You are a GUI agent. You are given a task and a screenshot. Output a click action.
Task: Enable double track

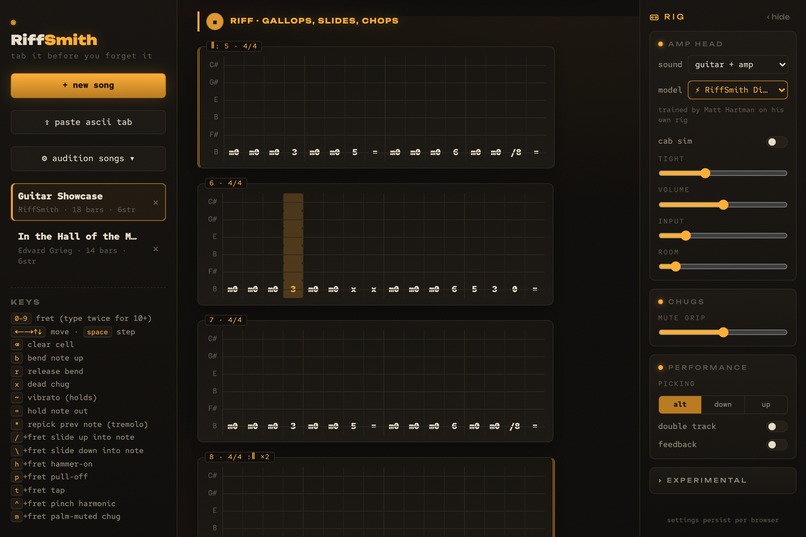tap(776, 427)
